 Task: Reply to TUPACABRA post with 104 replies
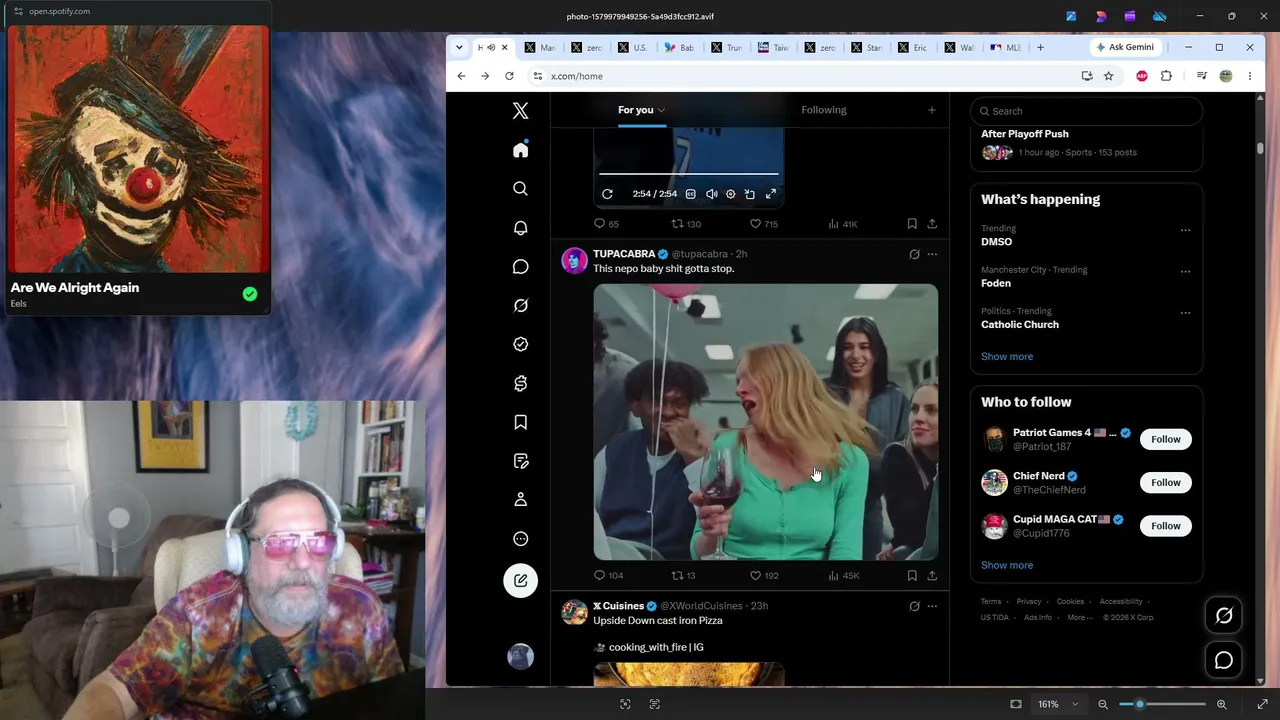point(608,576)
